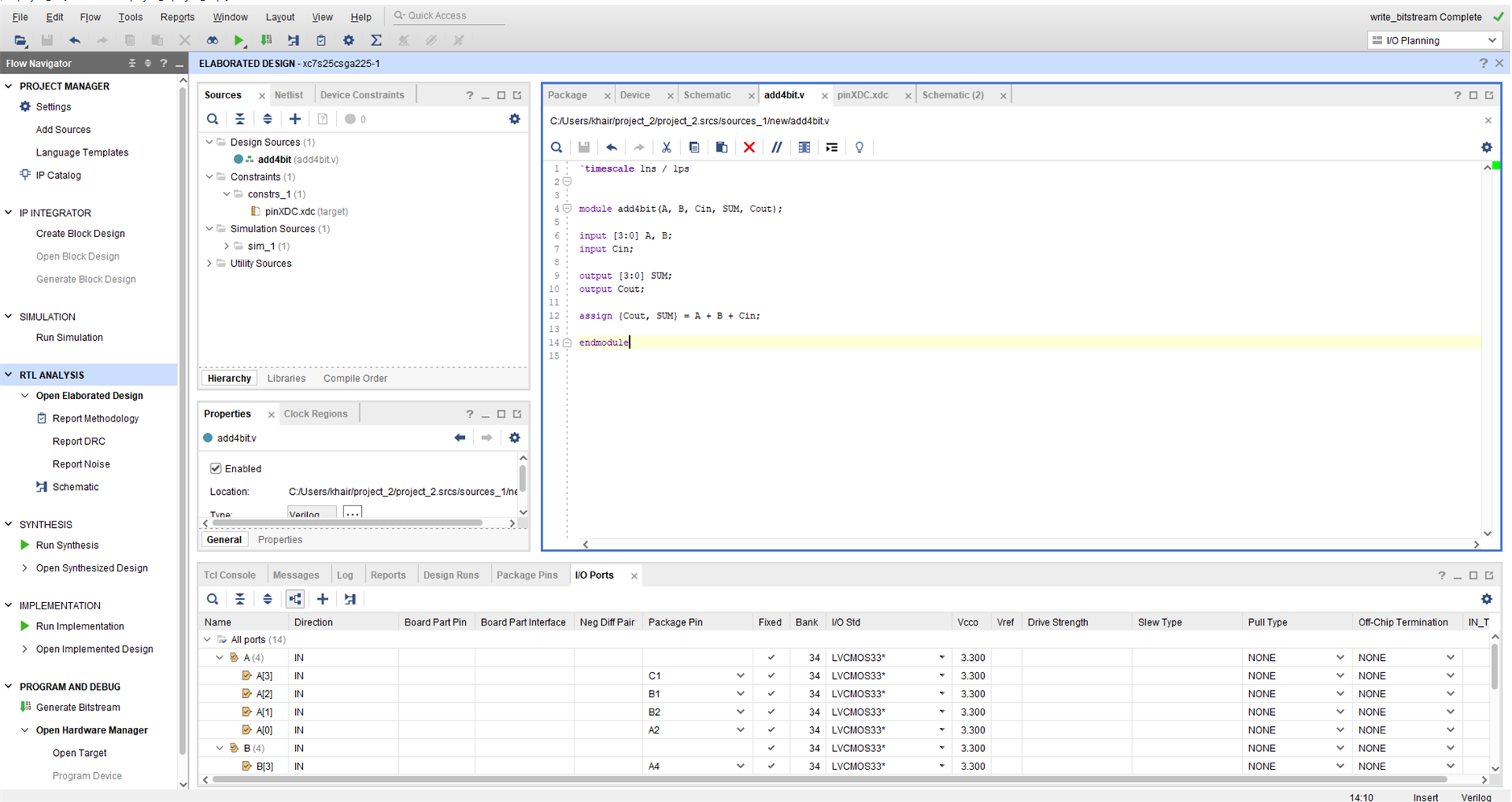Screen dimensions: 1512x802
Task: Toggle Fixed checkmark for port B[3]
Action: point(771,767)
